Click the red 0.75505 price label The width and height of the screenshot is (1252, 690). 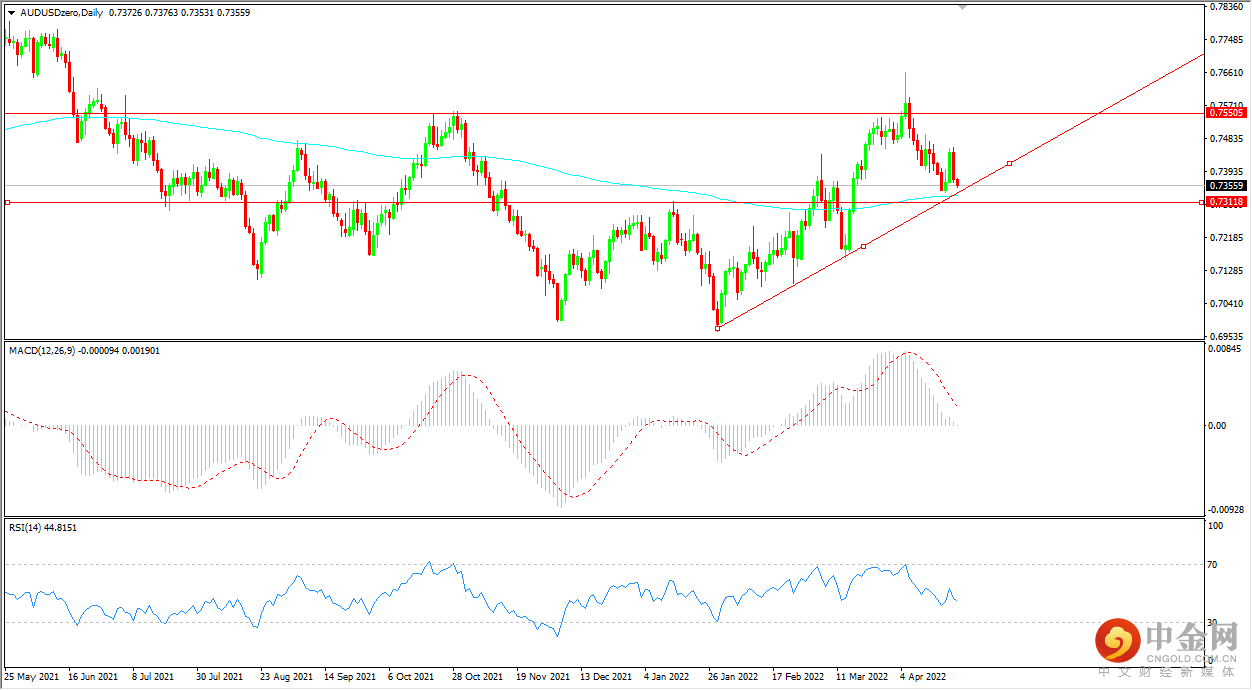(1226, 114)
